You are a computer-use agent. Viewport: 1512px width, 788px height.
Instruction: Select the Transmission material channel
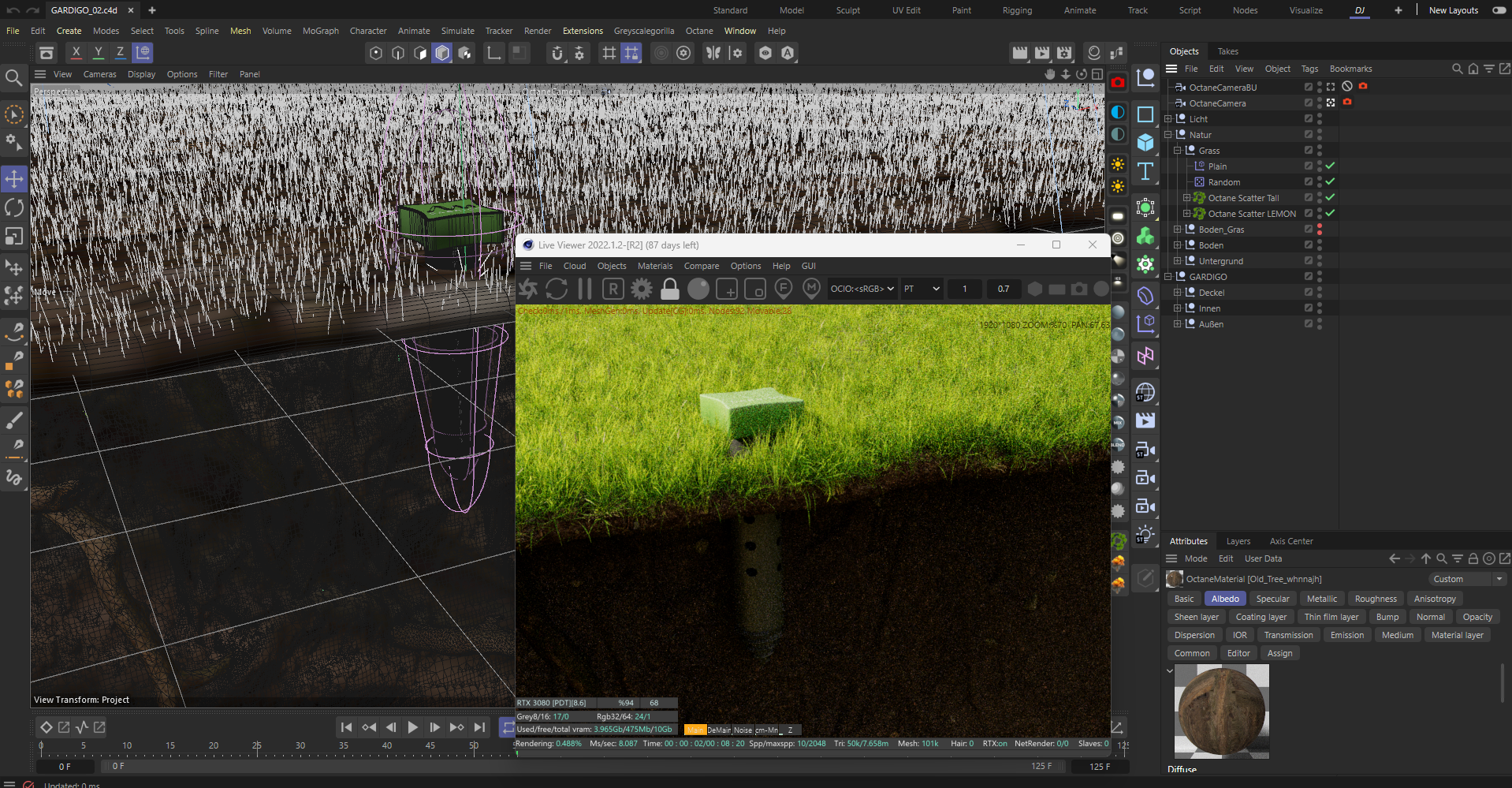pos(1288,635)
